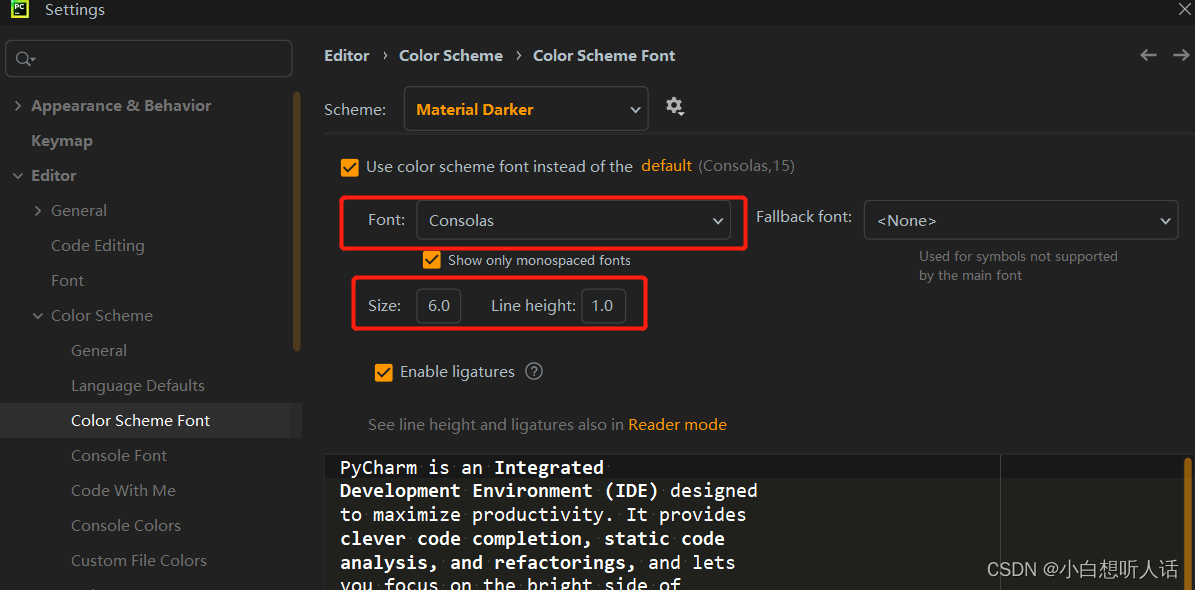Open the Fallback font dropdown
This screenshot has height=590, width=1195.
(1020, 221)
